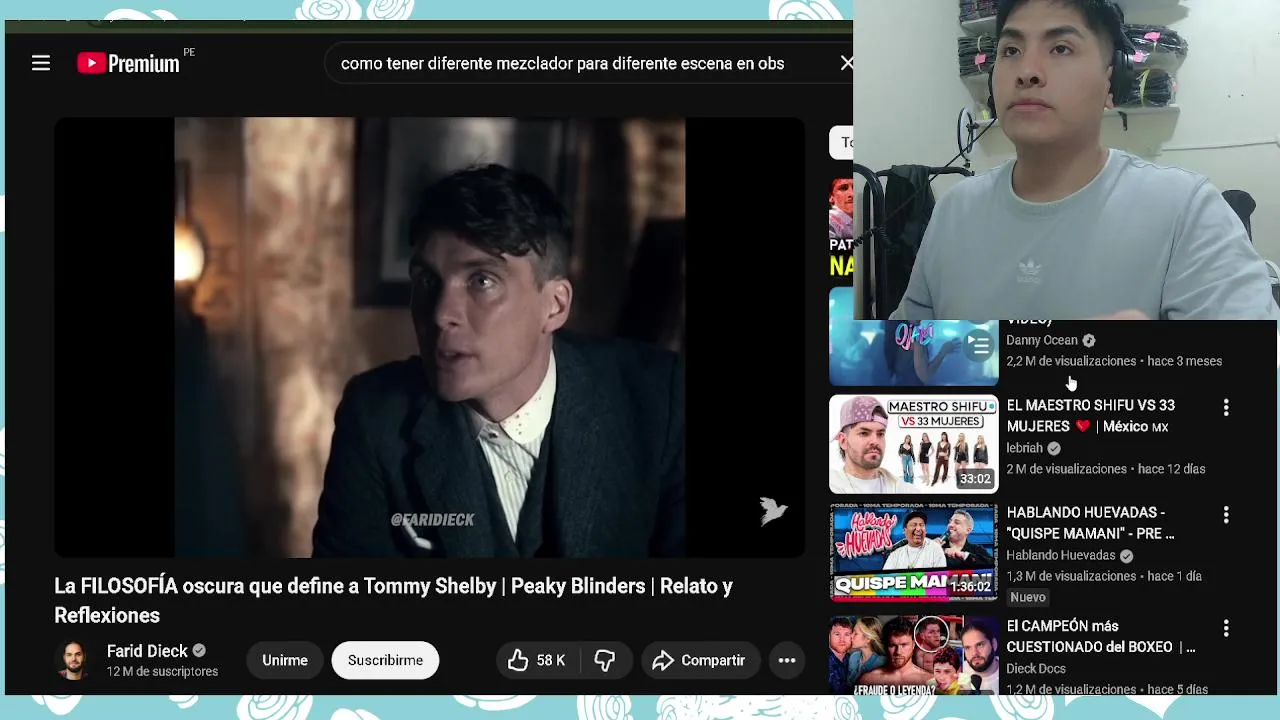Image resolution: width=1280 pixels, height=720 pixels.
Task: Open options menu for Hablando Huevadas video
Action: point(1226,515)
